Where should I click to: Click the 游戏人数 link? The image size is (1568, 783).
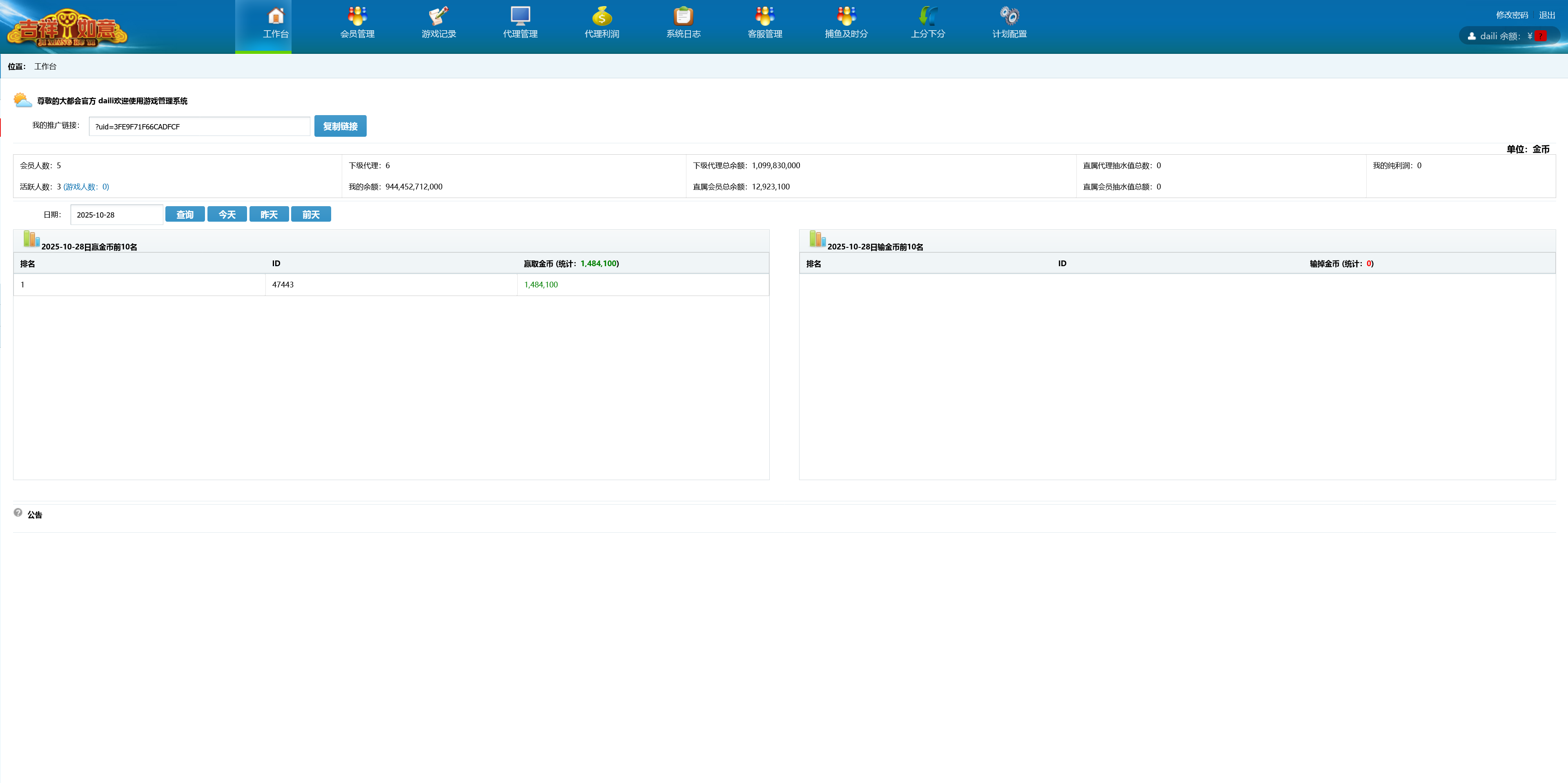(87, 187)
